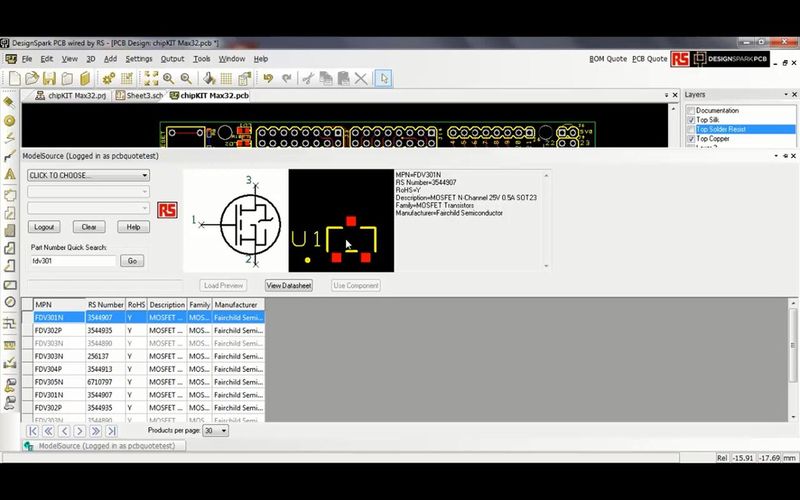Select the Add Rectangle shape tool
Image resolution: width=800 pixels, height=500 pixels.
point(9,285)
